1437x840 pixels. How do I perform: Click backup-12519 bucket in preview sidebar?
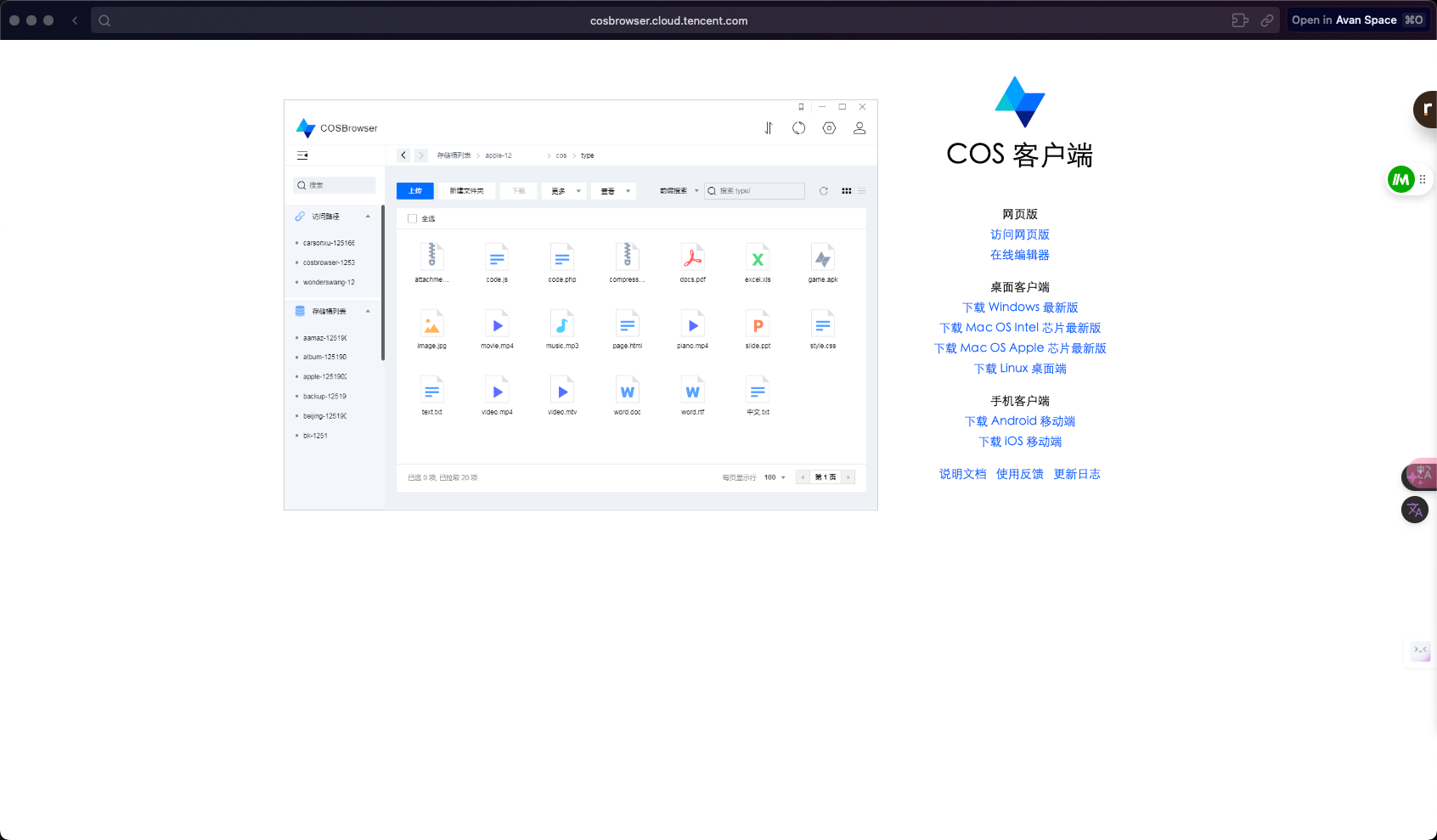pyautogui.click(x=324, y=397)
